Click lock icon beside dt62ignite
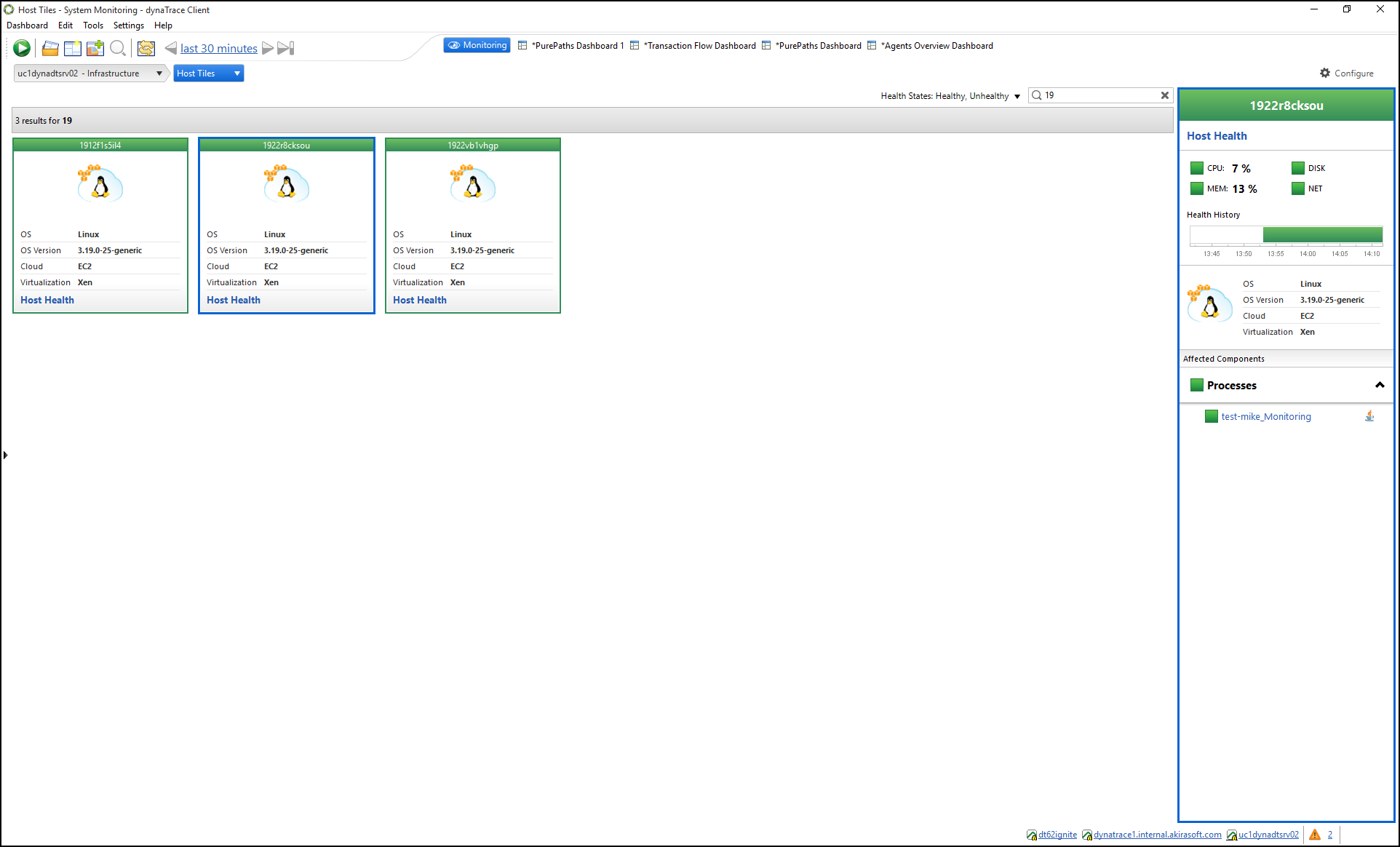Screen dimensions: 1400x847 (1032, 835)
